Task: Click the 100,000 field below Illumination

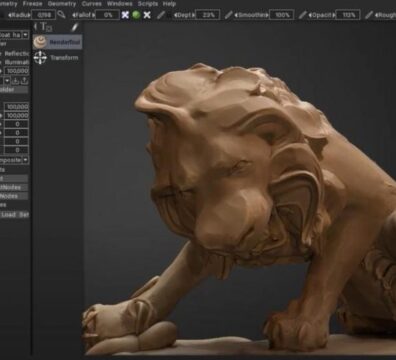Action: [17, 71]
